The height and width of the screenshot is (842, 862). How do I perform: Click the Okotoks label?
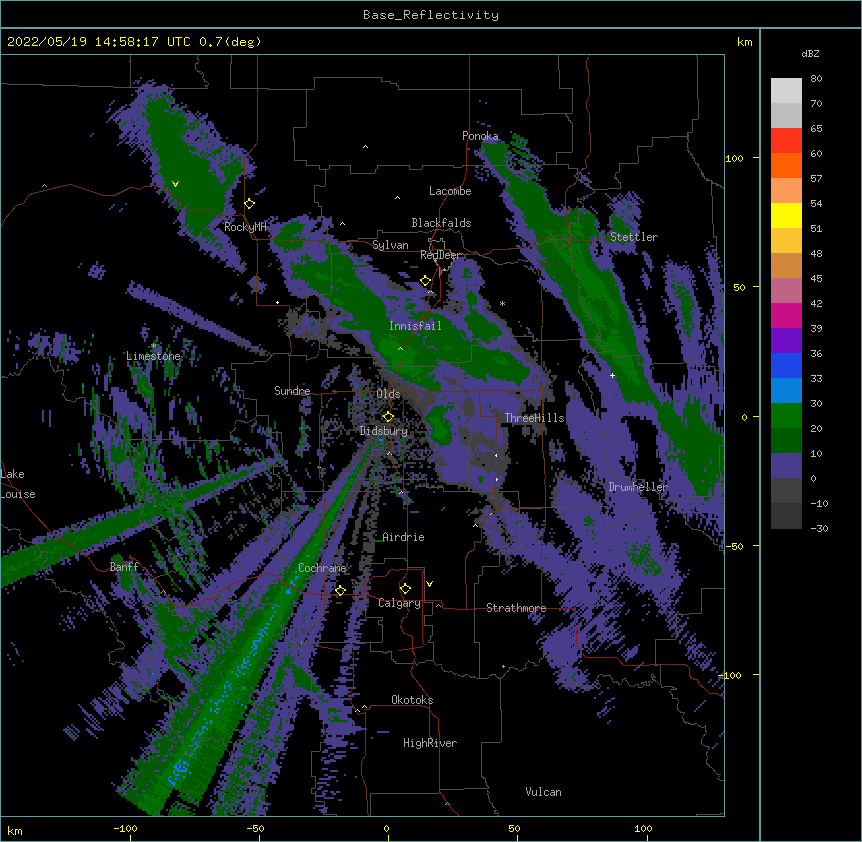(x=412, y=700)
